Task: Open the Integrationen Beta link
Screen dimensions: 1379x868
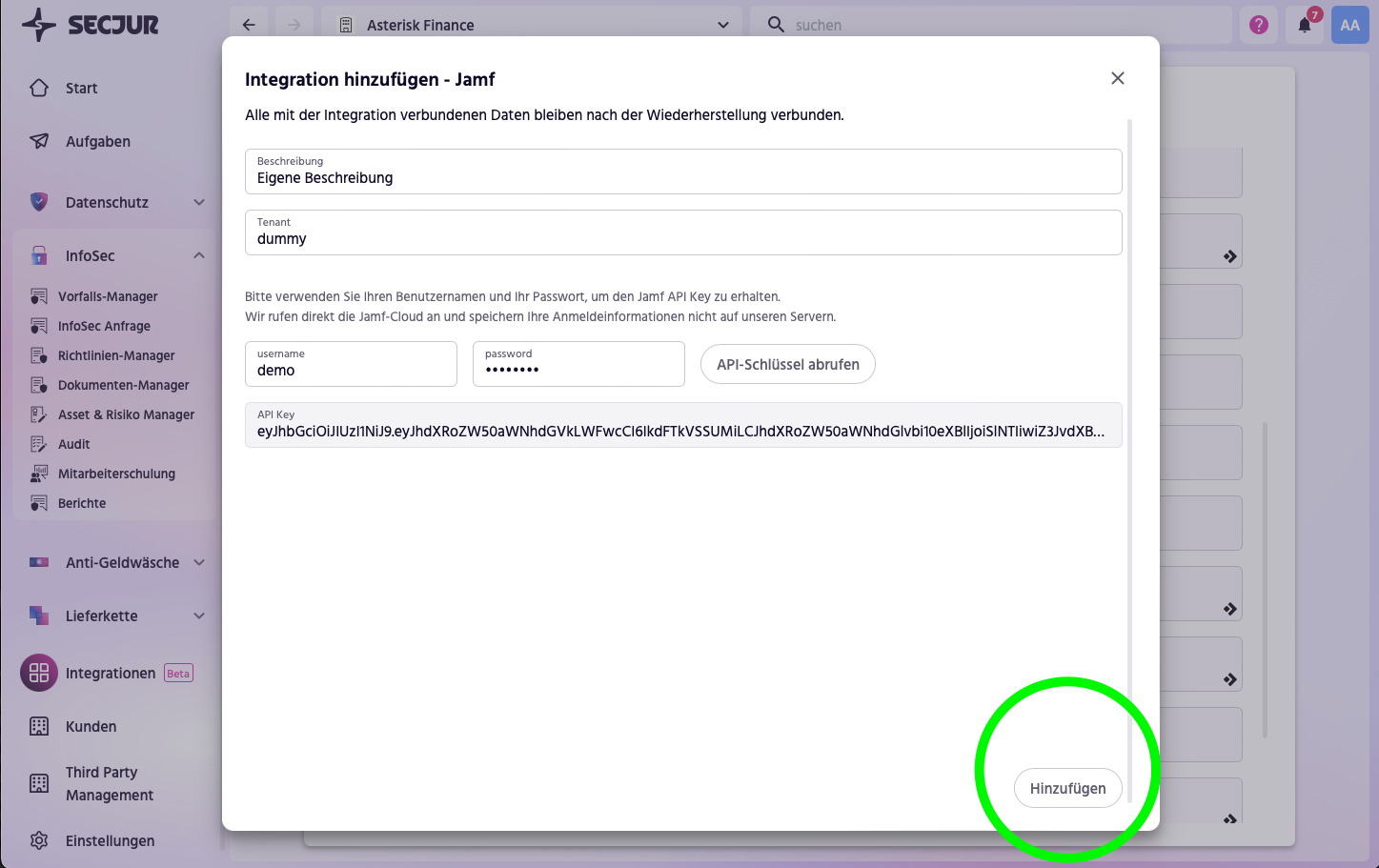Action: (x=130, y=673)
